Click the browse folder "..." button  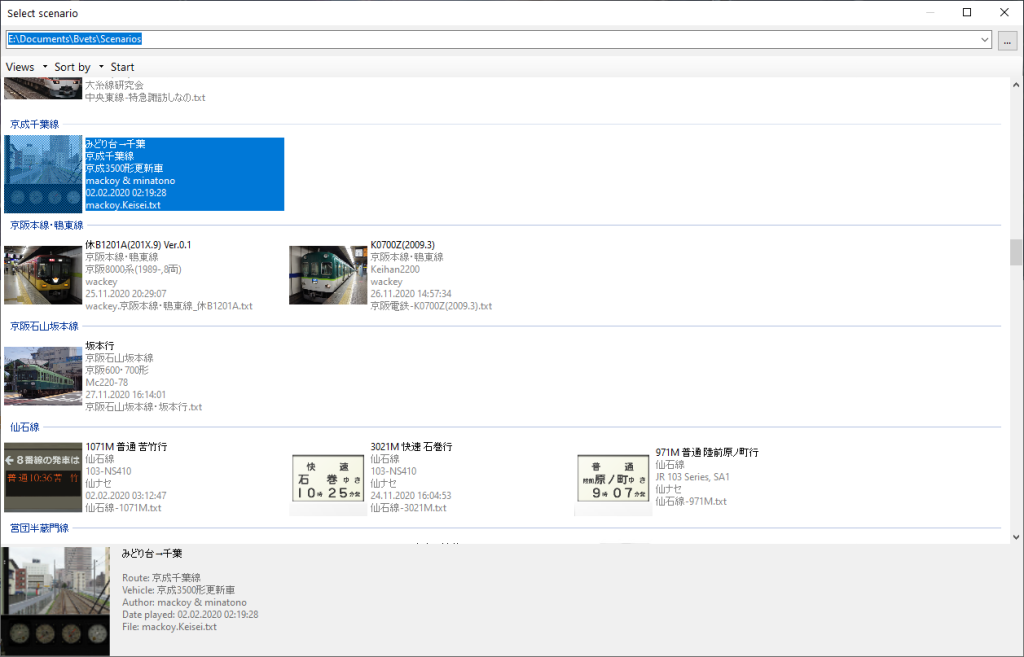point(1007,40)
